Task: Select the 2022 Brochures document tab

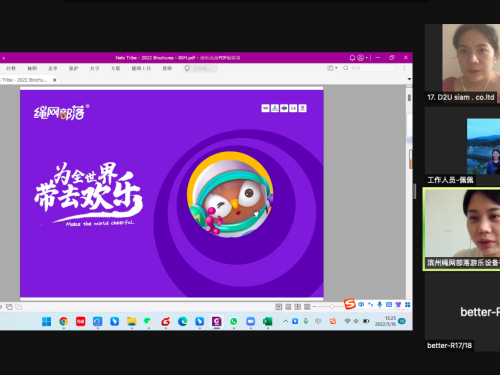Action: click(x=25, y=80)
